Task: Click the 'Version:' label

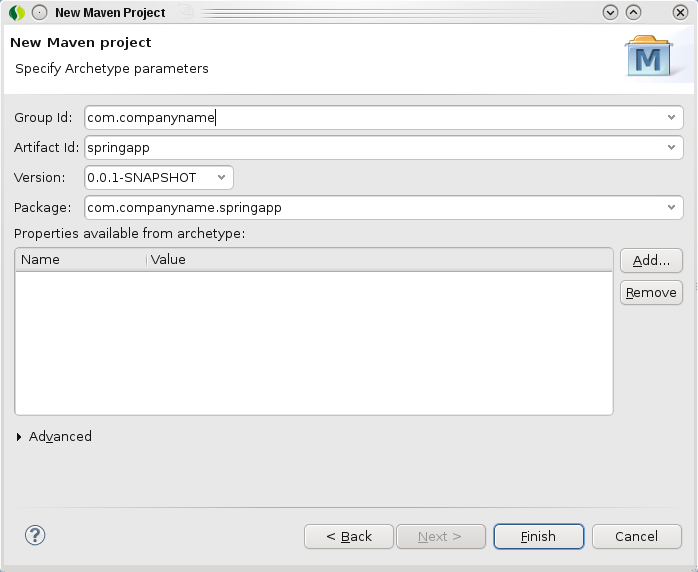Action: [x=40, y=178]
